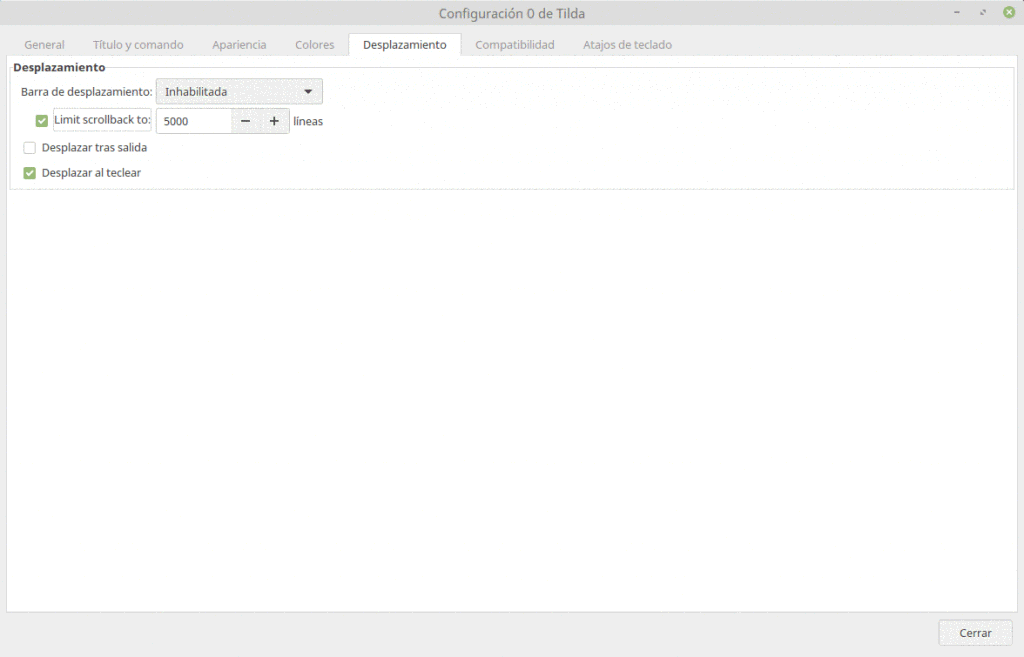
Task: Click plus to increase scrollback lines
Action: coord(275,120)
